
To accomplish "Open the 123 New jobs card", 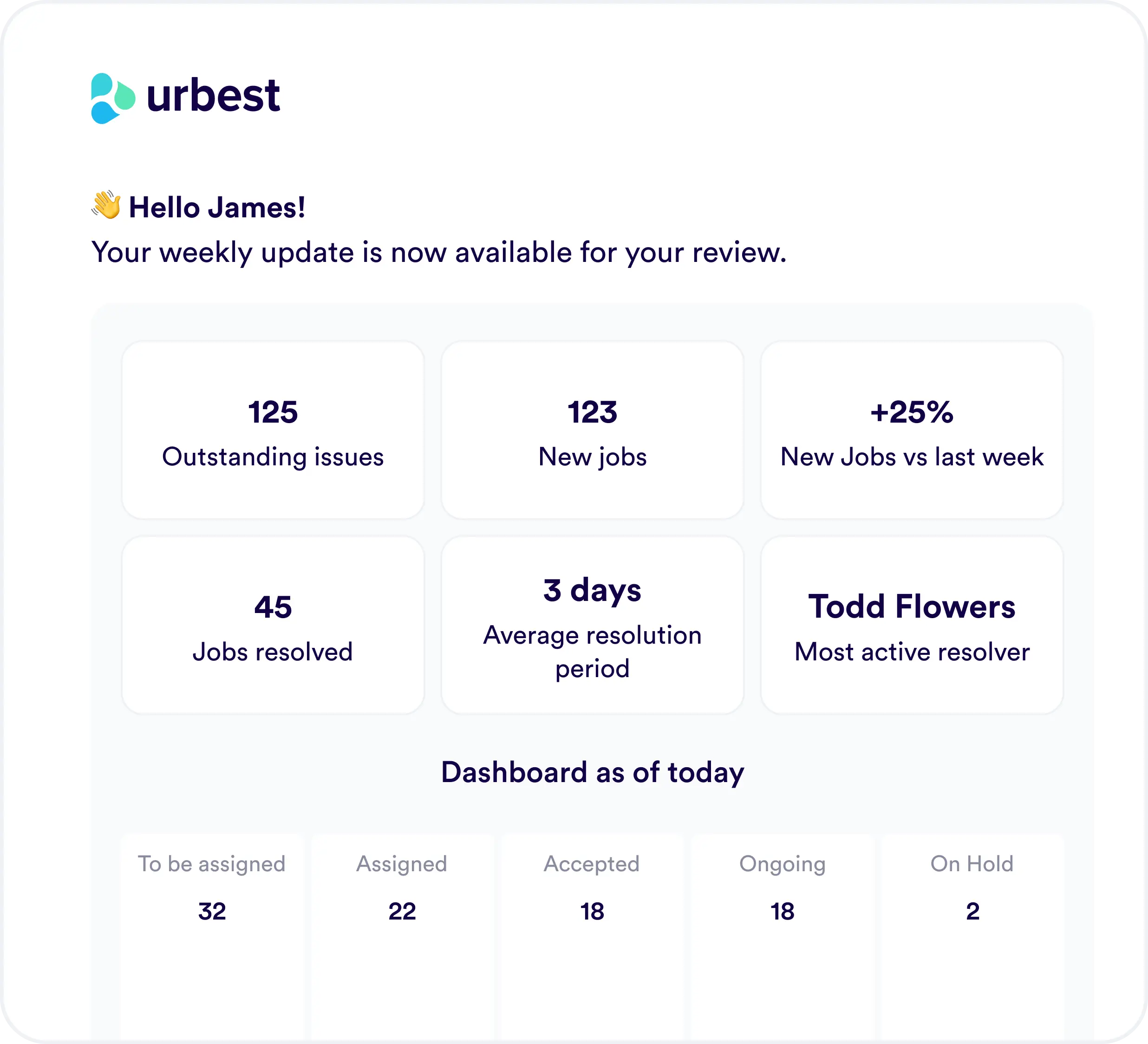I will [592, 430].
